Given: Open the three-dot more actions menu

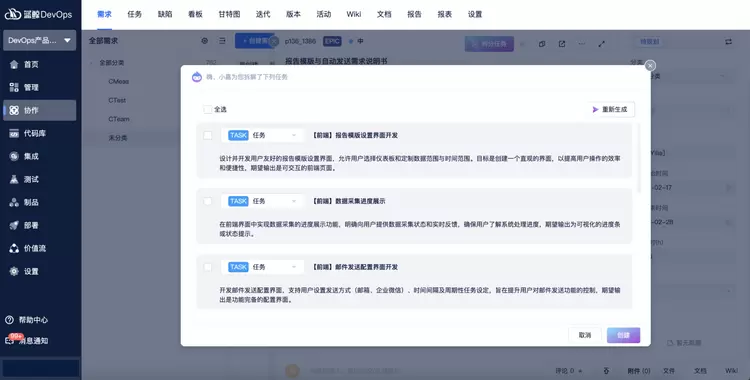Looking at the screenshot, I should (x=582, y=44).
